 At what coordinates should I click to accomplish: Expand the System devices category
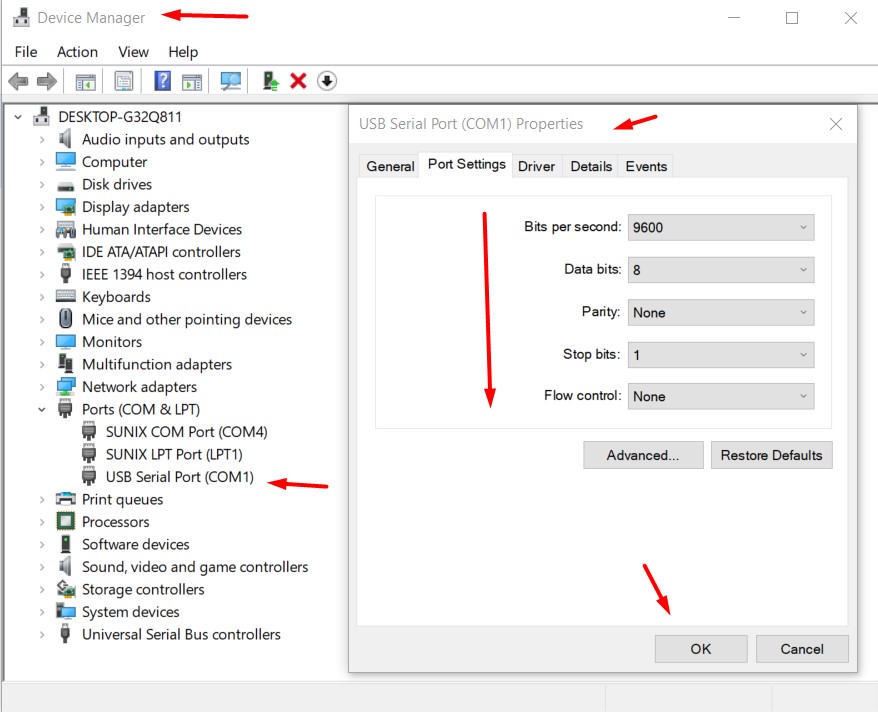click(x=42, y=612)
